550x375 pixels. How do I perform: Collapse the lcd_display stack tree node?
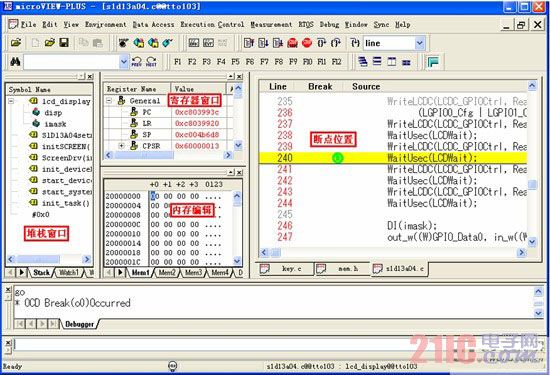click(x=11, y=101)
